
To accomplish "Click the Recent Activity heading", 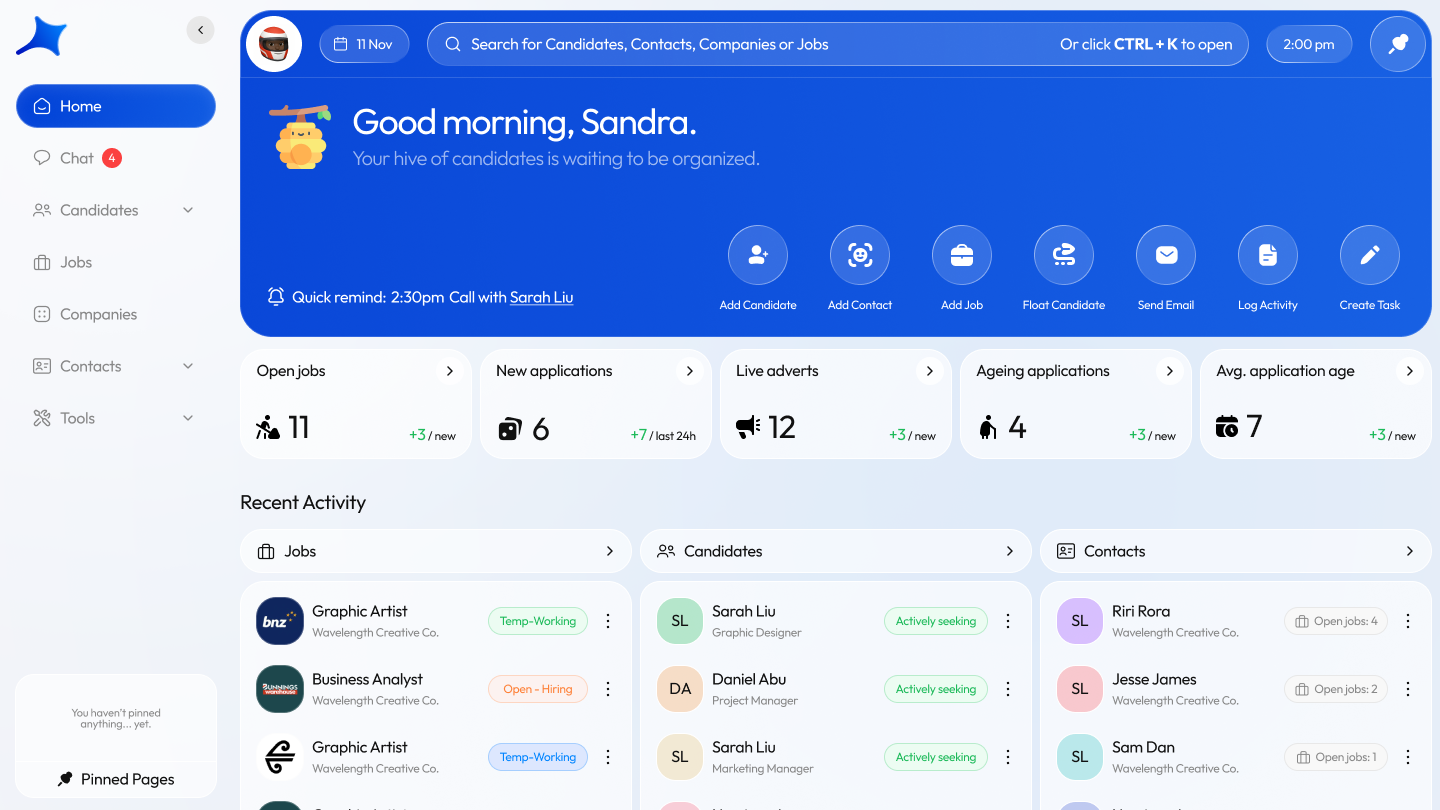I will tap(303, 502).
